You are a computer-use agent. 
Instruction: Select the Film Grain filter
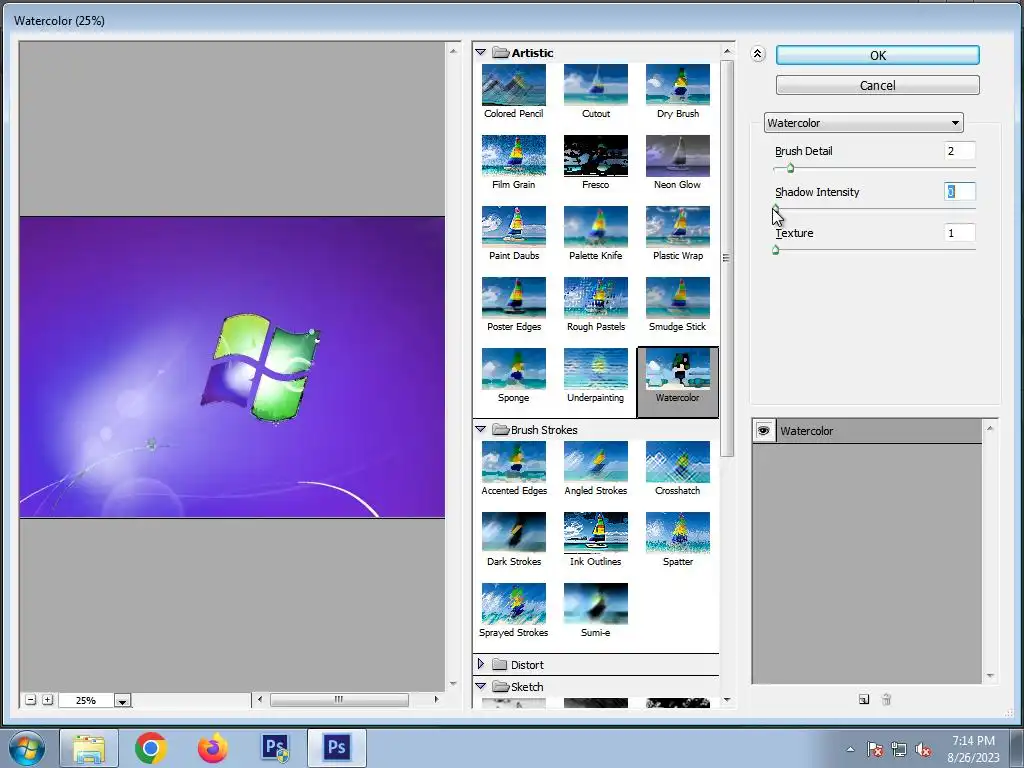513,156
